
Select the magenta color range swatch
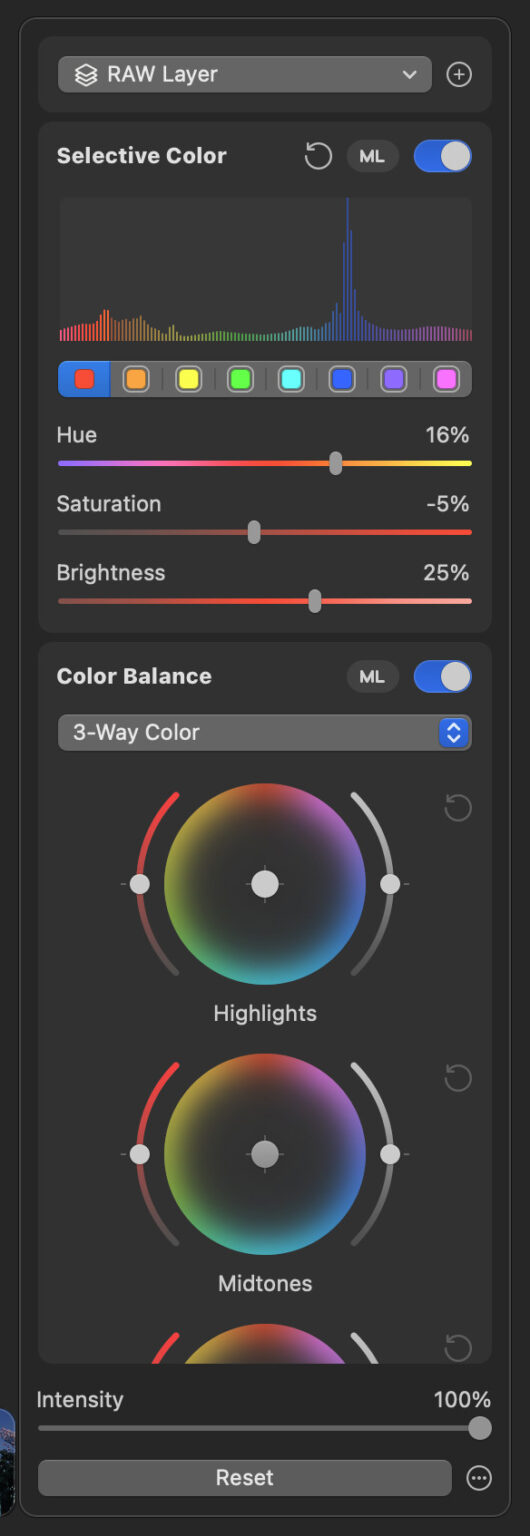(x=446, y=379)
